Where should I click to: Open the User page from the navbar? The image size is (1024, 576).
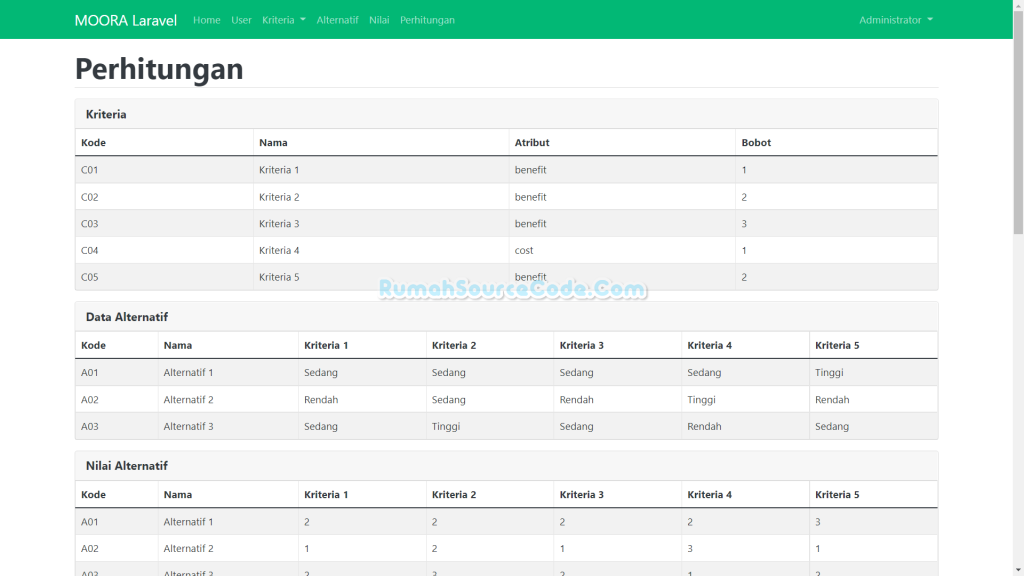241,19
